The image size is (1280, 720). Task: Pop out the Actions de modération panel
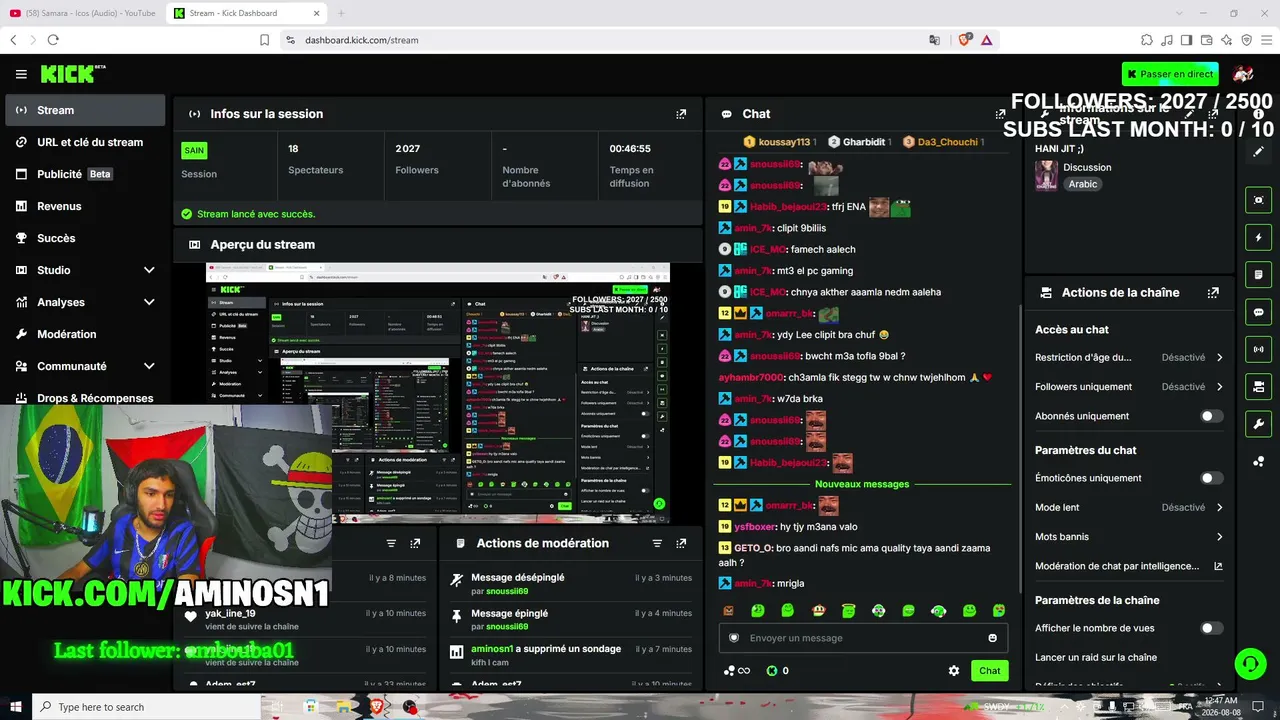681,543
